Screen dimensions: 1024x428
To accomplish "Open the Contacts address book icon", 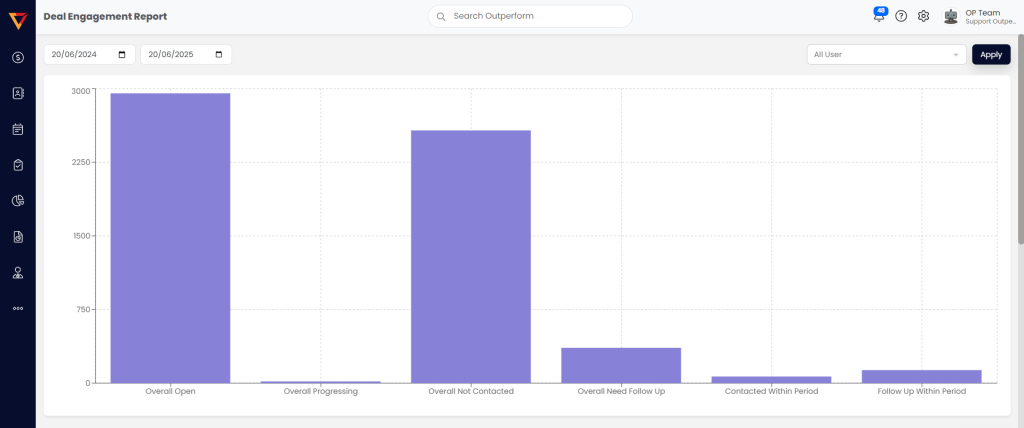I will pos(18,93).
